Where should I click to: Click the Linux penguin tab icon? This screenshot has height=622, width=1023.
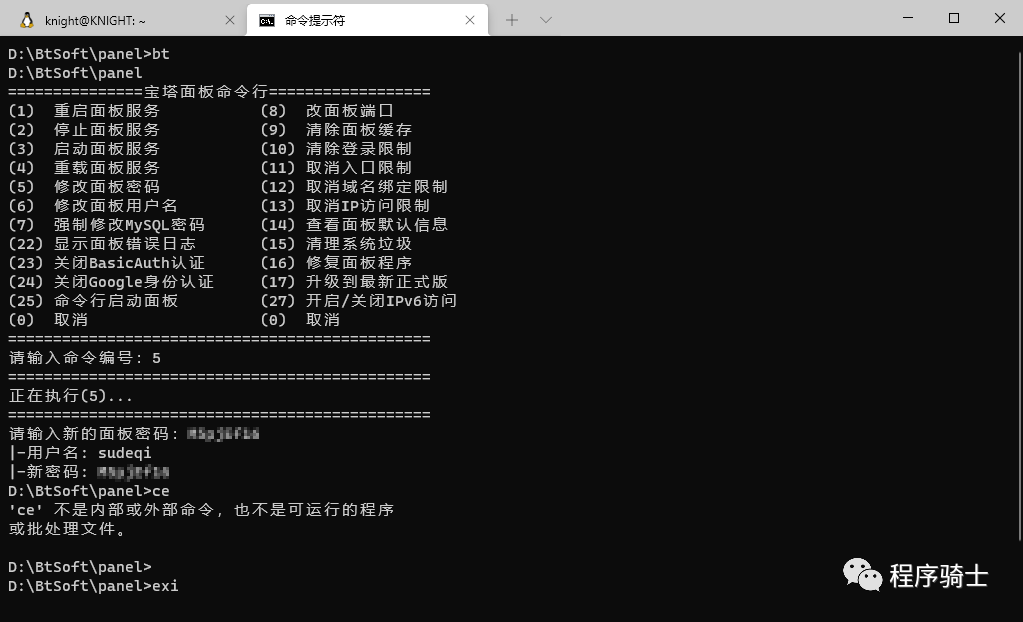tap(27, 20)
